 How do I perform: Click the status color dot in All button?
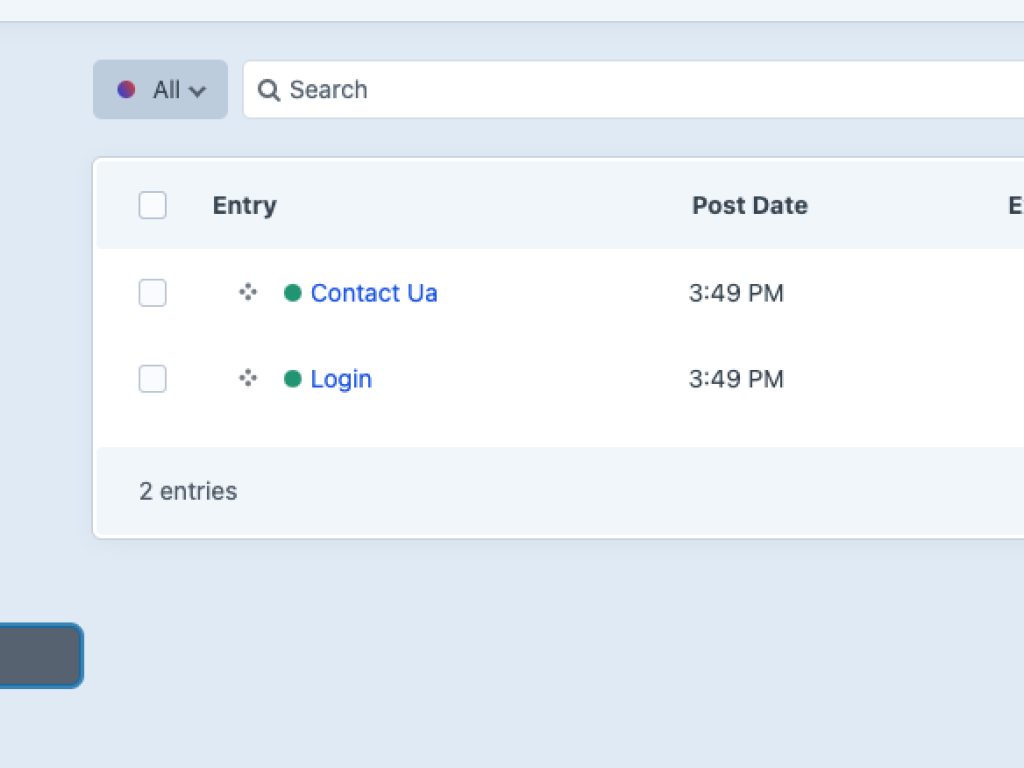126,90
